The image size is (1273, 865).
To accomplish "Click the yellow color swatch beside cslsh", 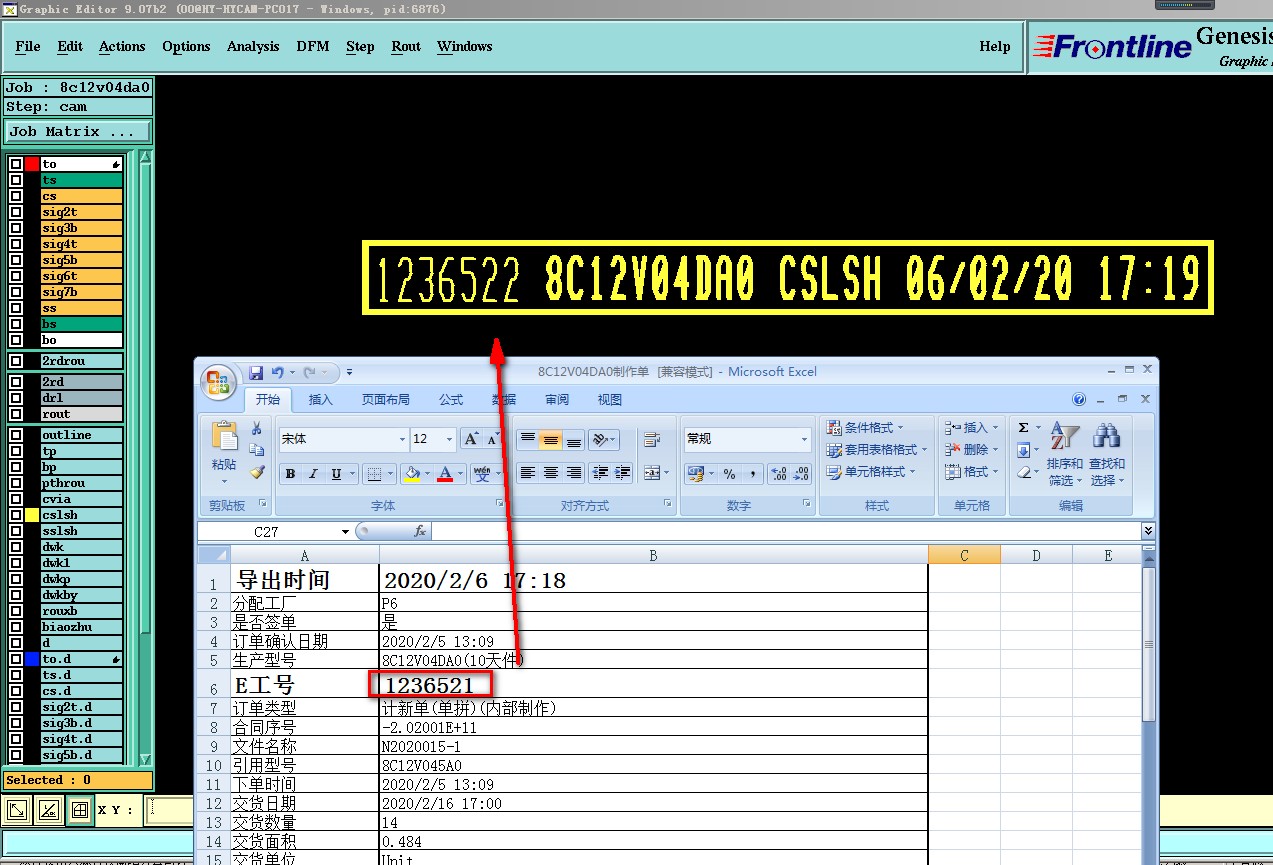I will tap(32, 515).
